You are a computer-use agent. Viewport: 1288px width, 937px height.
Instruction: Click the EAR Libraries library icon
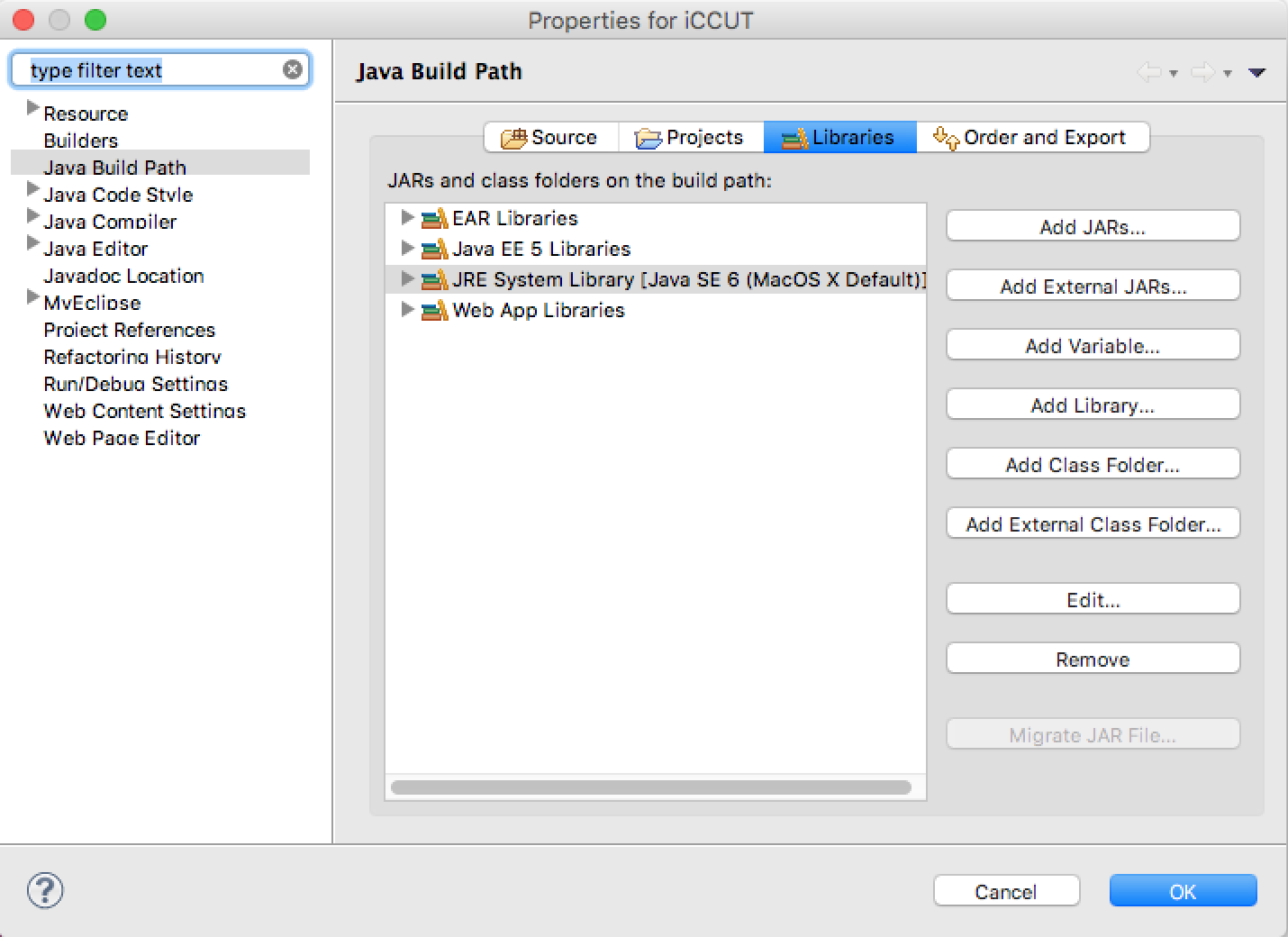click(435, 218)
